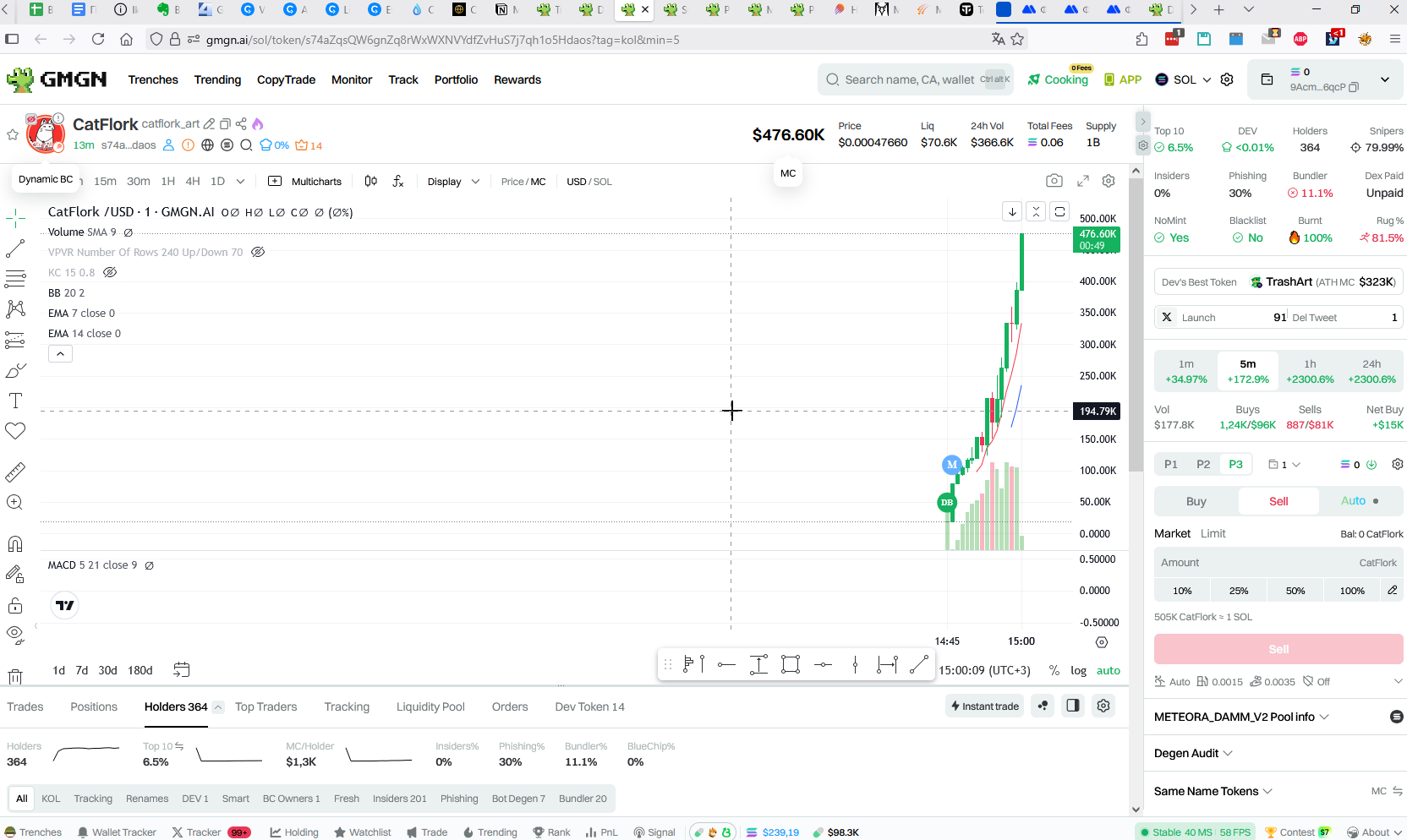1407x840 pixels.
Task: Go to the CopyTrade page
Action: (286, 79)
